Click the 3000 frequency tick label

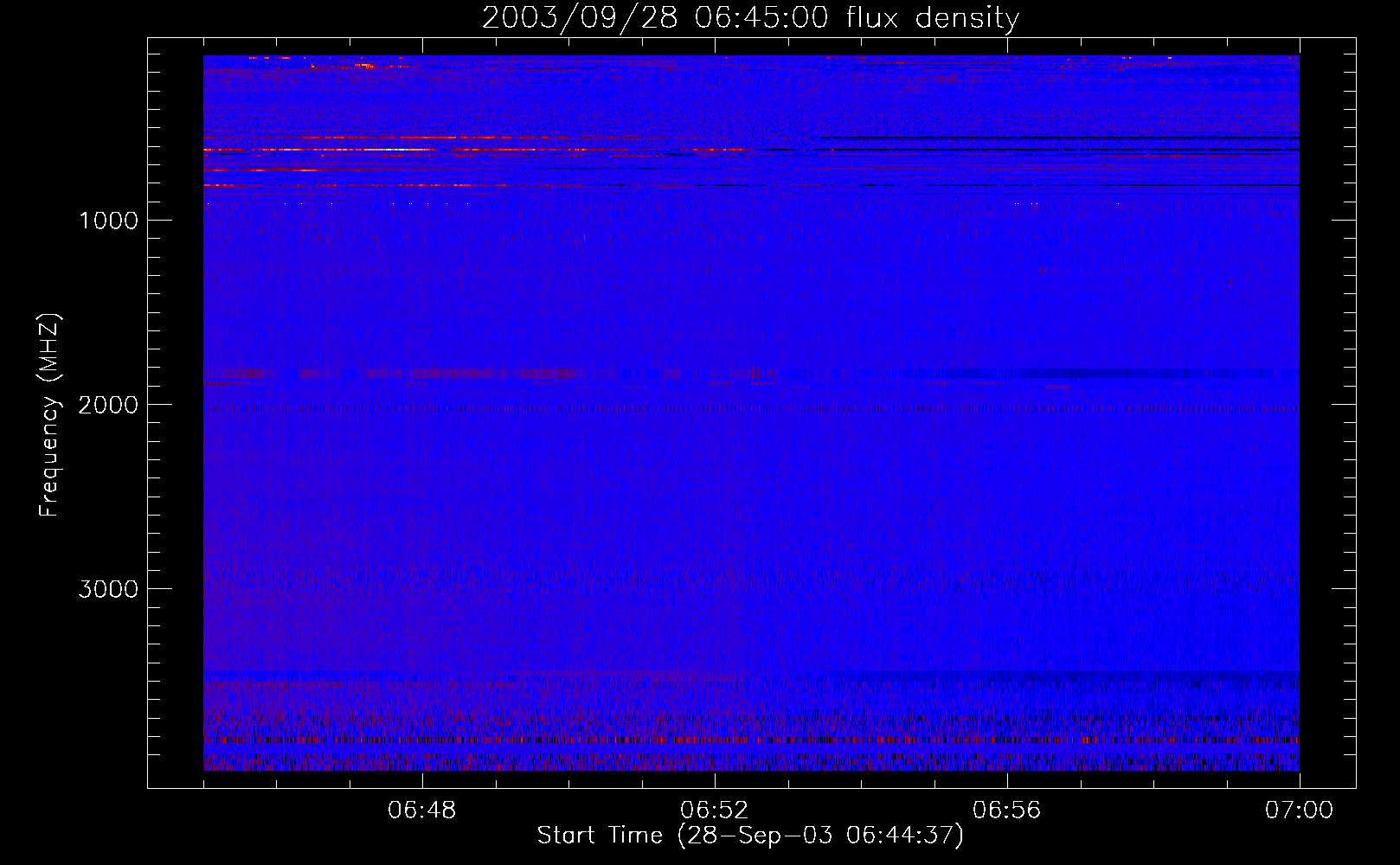[108, 589]
